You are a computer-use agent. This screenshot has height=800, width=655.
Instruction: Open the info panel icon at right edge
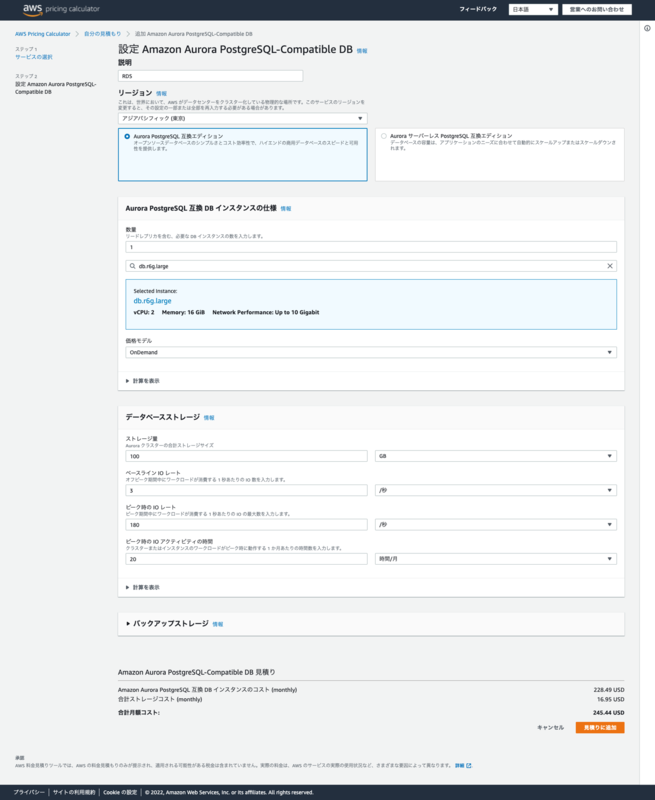point(647,29)
